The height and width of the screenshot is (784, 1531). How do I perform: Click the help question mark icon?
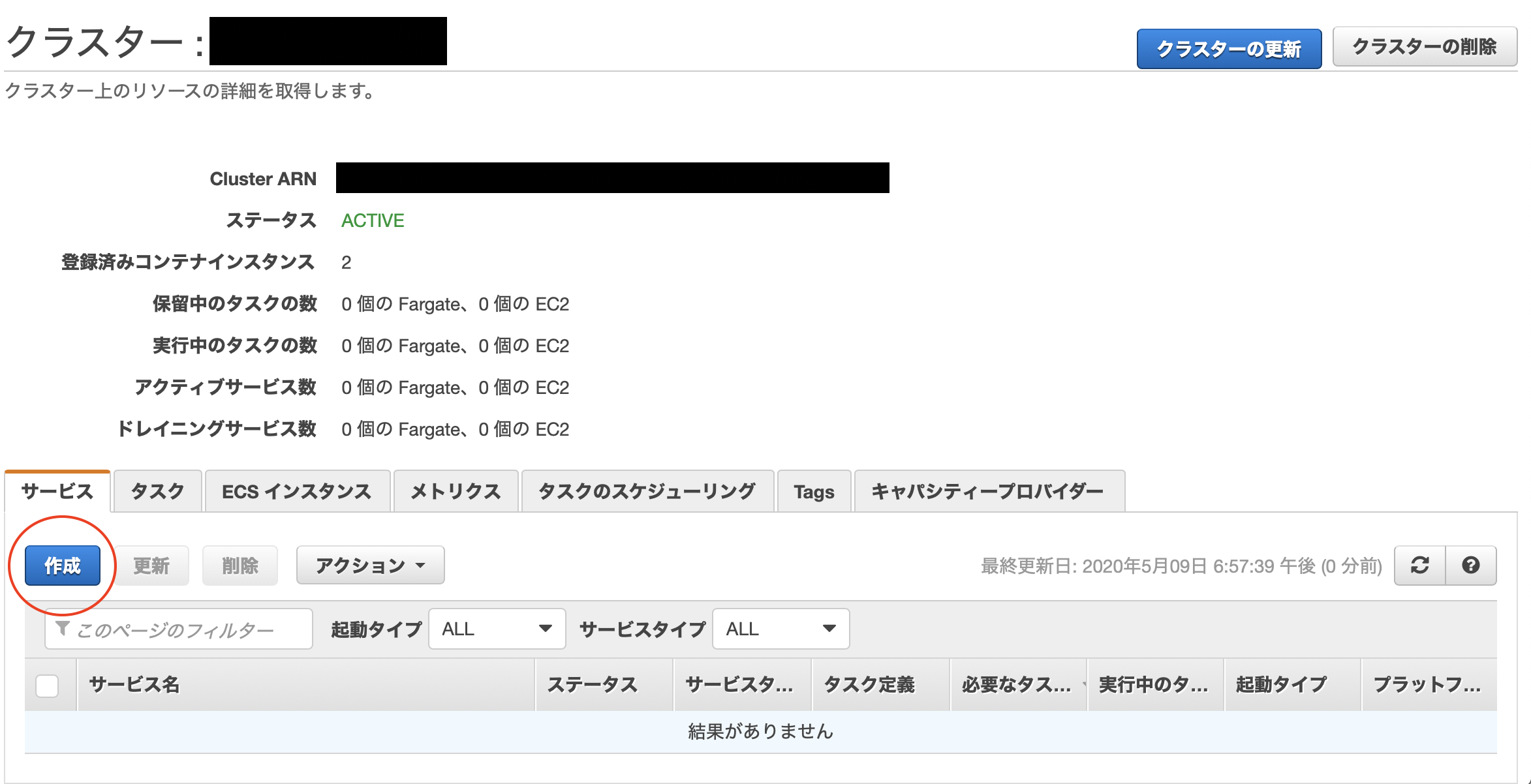click(1470, 565)
